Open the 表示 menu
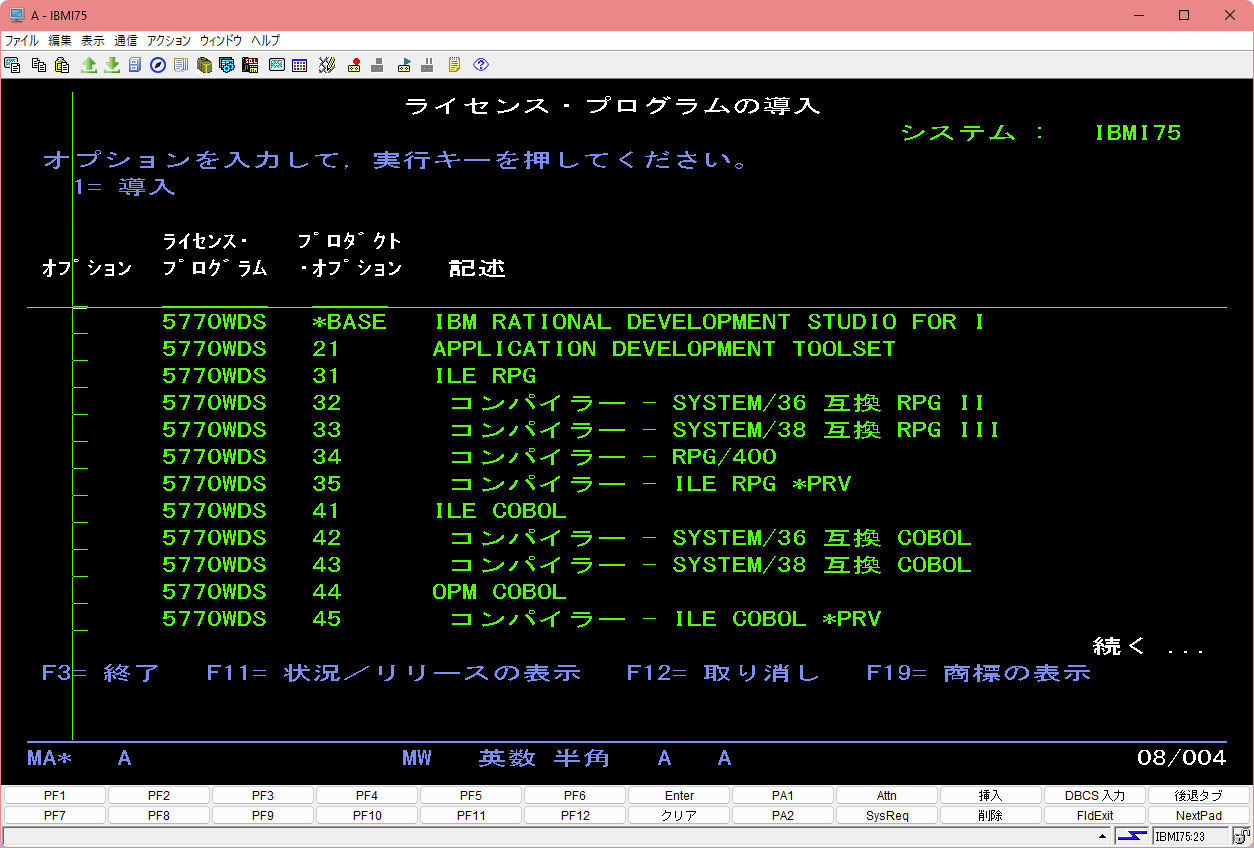1254x848 pixels. [x=93, y=41]
